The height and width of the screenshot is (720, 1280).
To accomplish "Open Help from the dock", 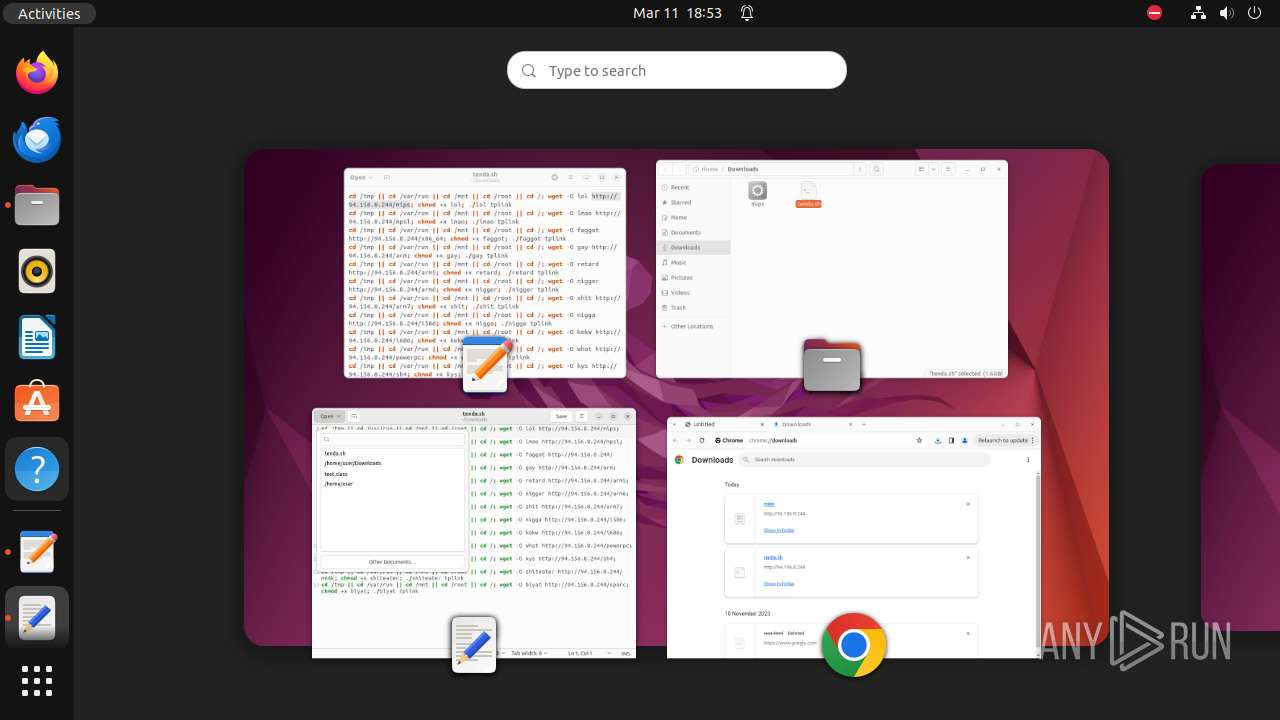I will [x=37, y=469].
